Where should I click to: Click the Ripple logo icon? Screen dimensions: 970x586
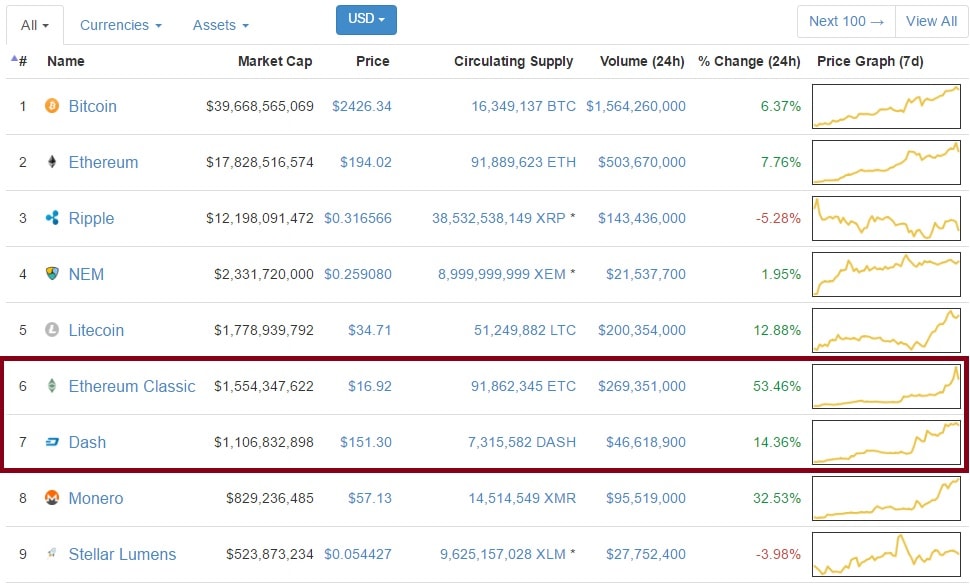click(52, 218)
